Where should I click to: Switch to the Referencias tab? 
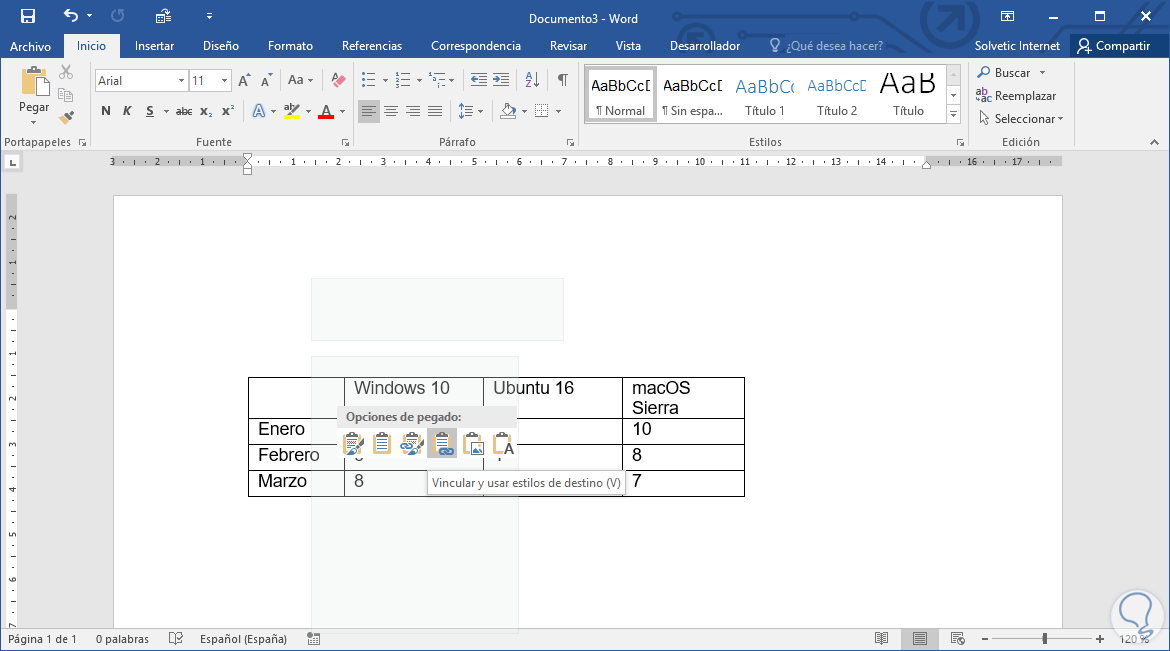372,46
